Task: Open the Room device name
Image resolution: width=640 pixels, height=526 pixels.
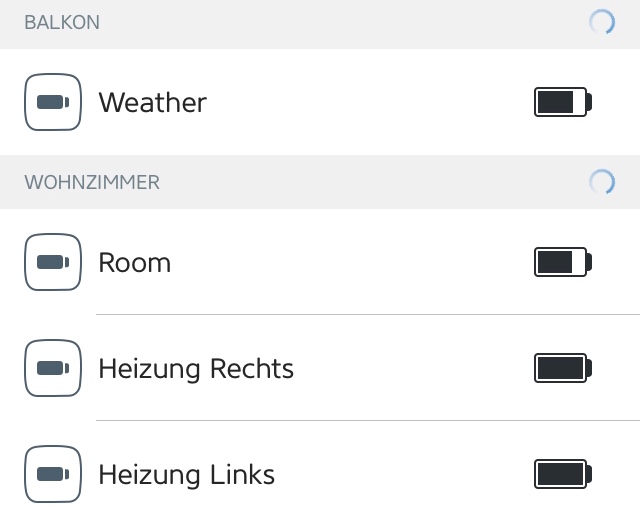Action: click(x=134, y=263)
